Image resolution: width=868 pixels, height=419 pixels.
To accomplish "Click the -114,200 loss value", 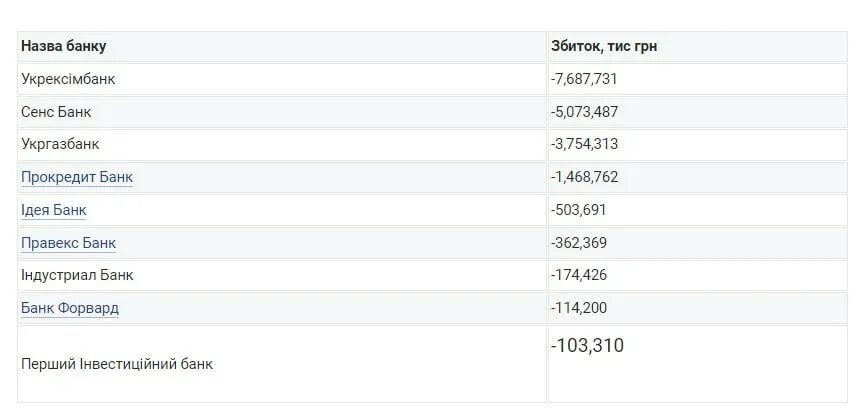I will point(578,308).
